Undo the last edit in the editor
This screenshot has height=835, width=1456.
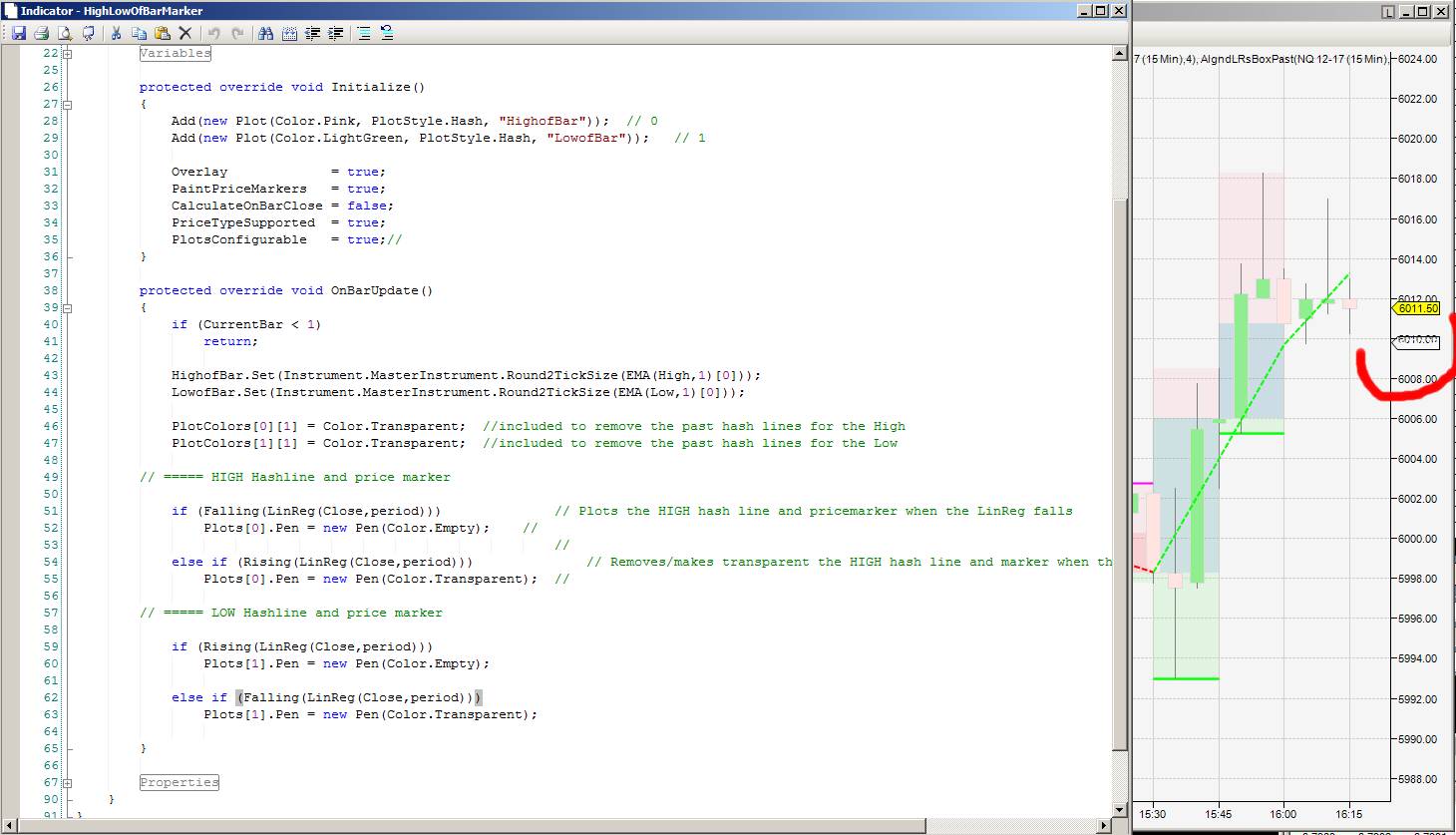[x=213, y=33]
